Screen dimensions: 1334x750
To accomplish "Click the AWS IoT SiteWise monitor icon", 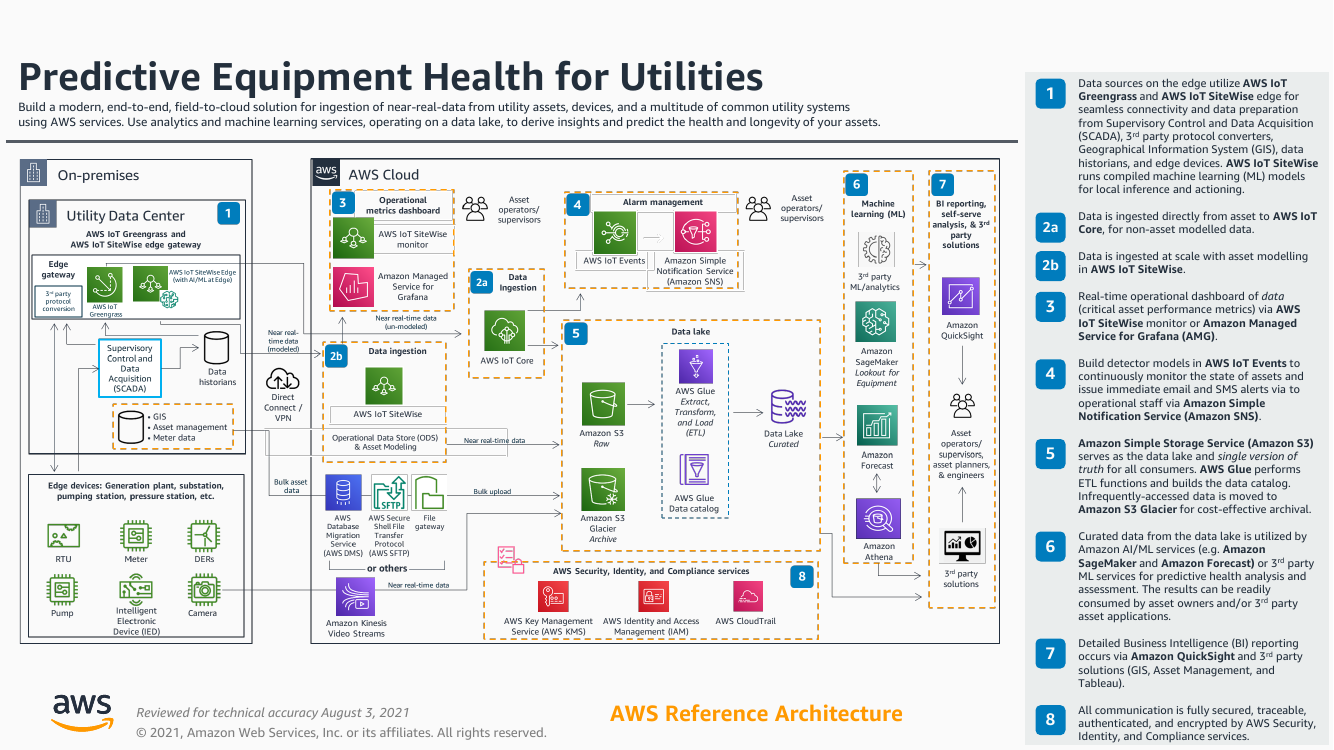I will point(351,238).
